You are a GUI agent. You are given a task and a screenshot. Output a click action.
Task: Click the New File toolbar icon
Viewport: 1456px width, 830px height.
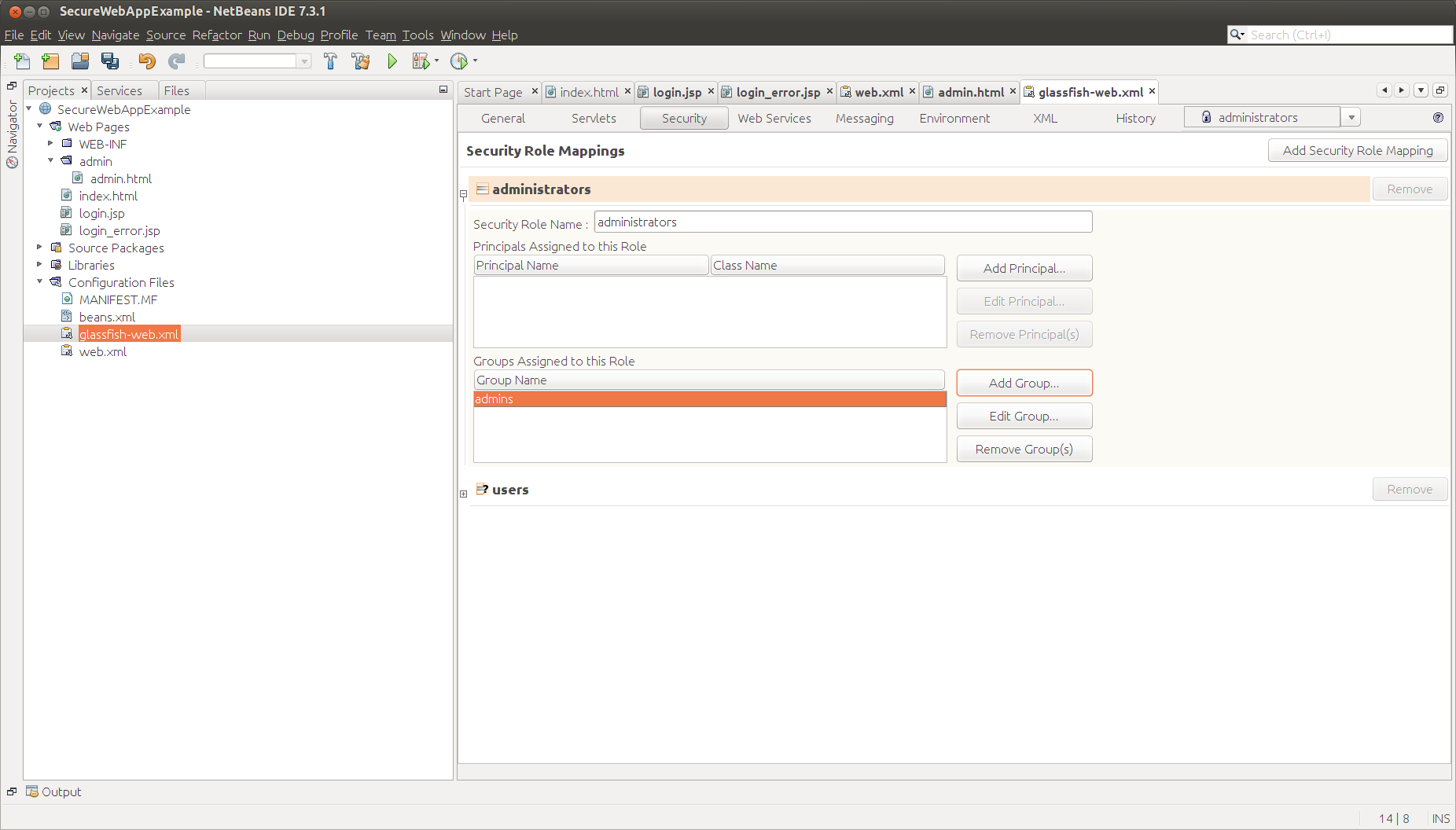point(22,61)
